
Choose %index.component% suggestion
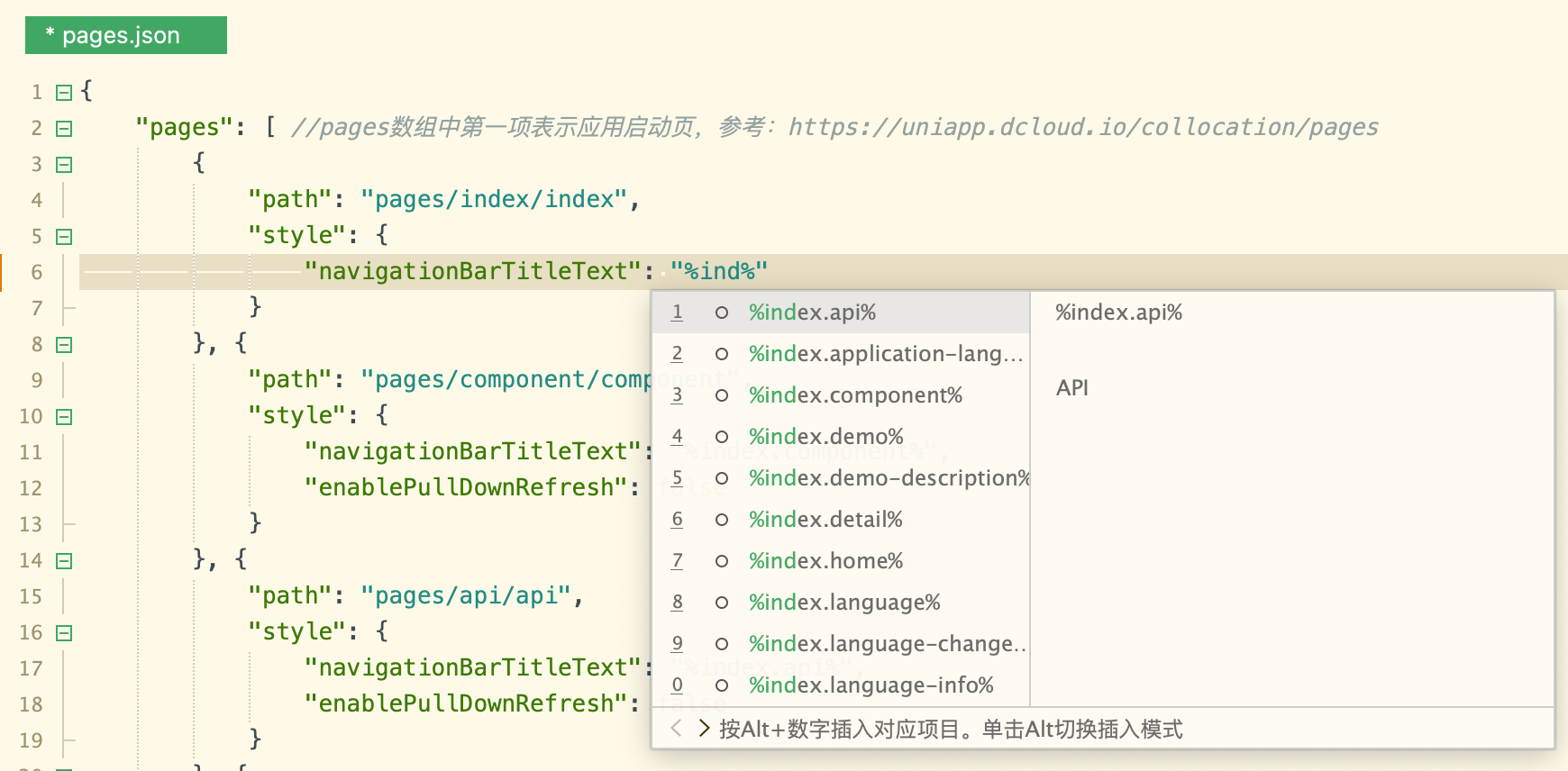[841, 395]
